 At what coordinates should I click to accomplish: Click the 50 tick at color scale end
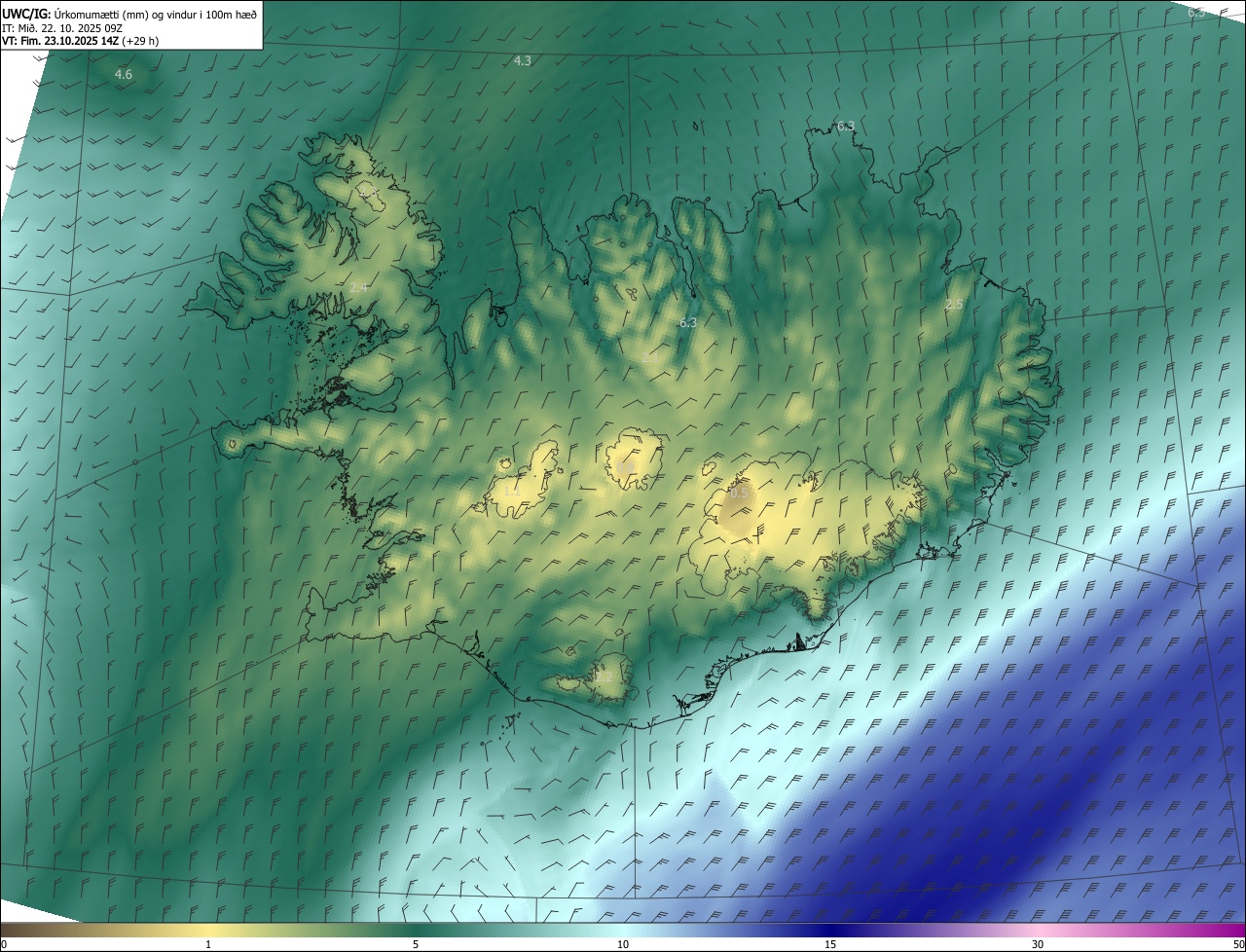1237,944
